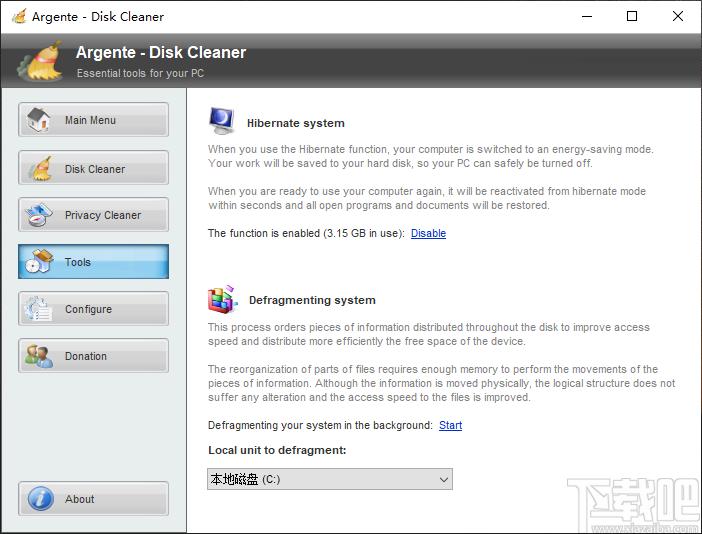Click the Privacy Cleaner shredder icon
This screenshot has height=534, width=702.
pyautogui.click(x=39, y=215)
